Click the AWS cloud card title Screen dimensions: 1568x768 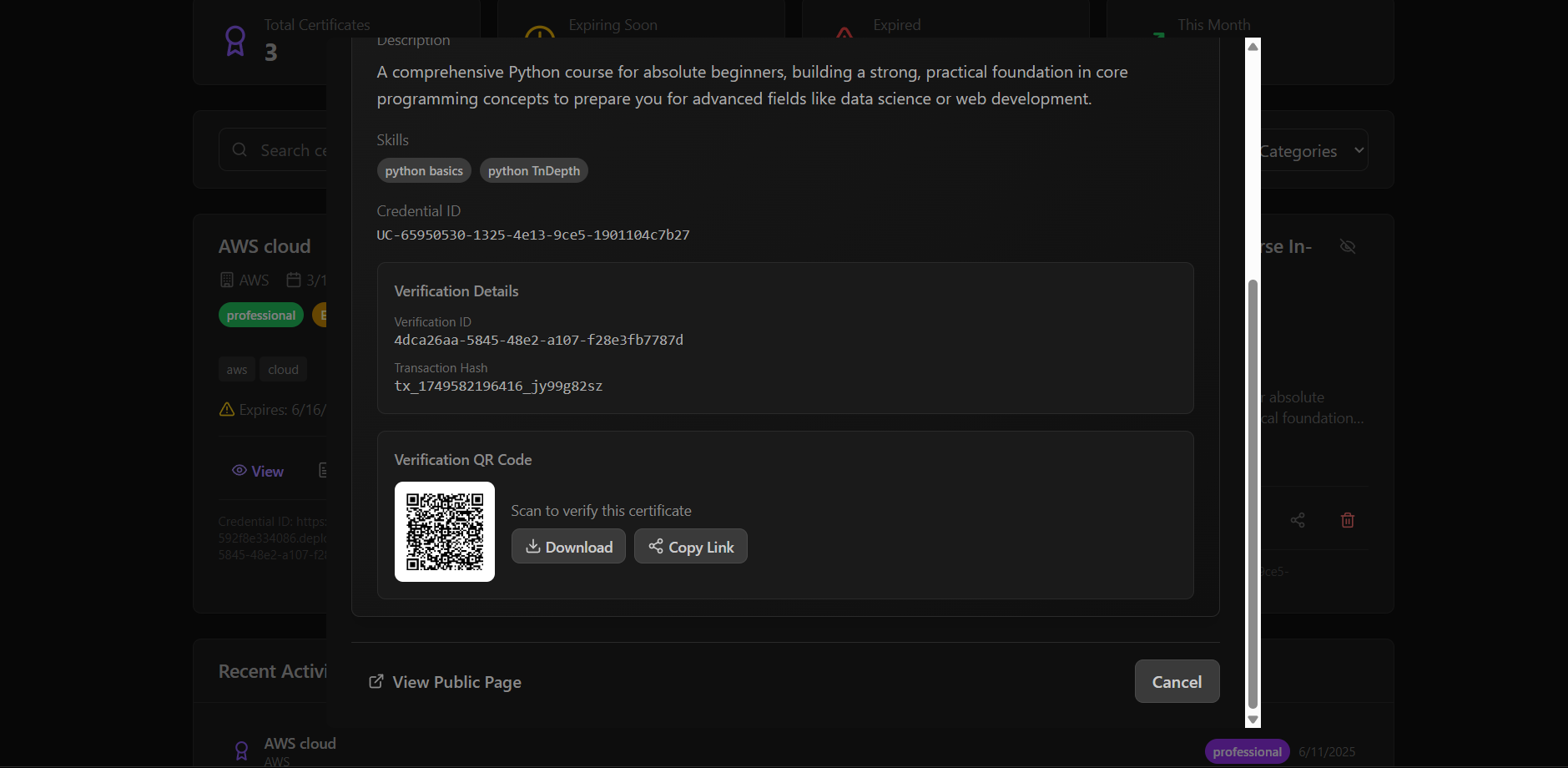tap(265, 246)
